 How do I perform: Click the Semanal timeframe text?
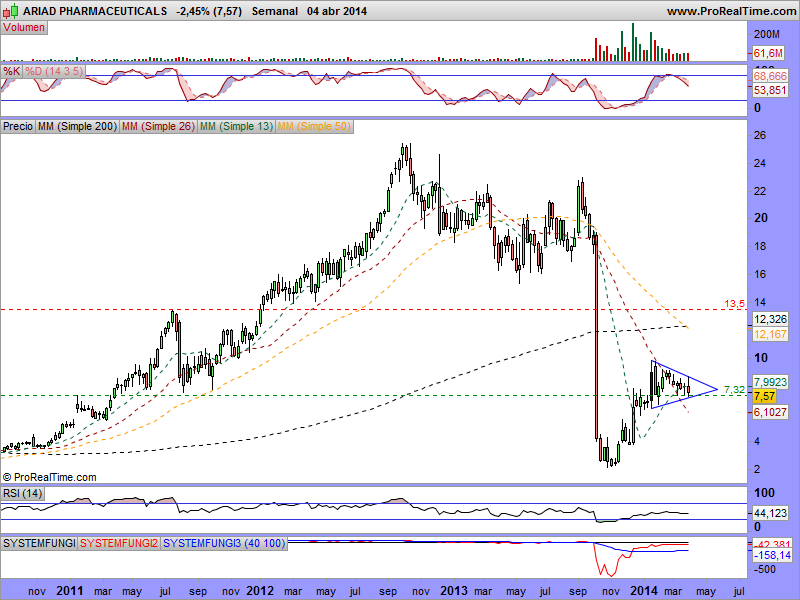(274, 11)
